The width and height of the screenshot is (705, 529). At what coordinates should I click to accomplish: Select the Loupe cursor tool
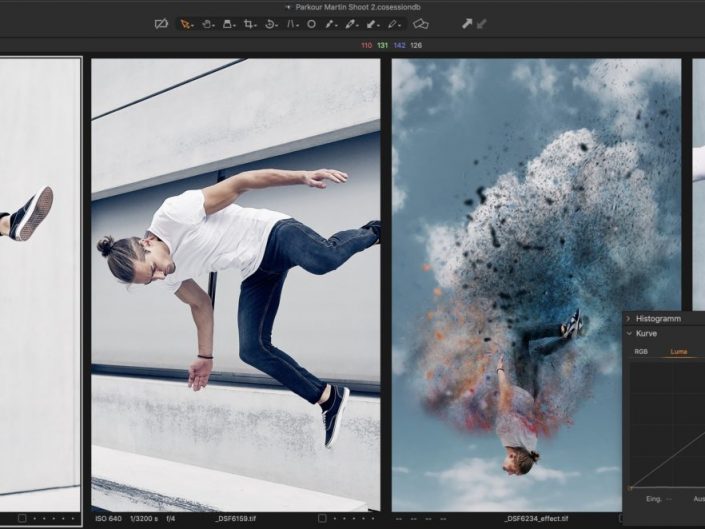(228, 24)
